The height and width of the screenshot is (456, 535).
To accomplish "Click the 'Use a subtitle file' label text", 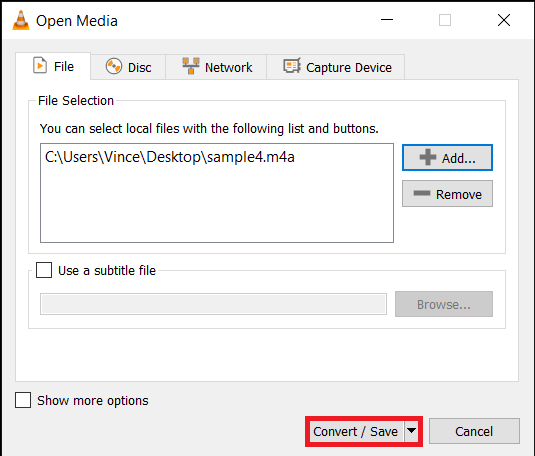I will (107, 271).
